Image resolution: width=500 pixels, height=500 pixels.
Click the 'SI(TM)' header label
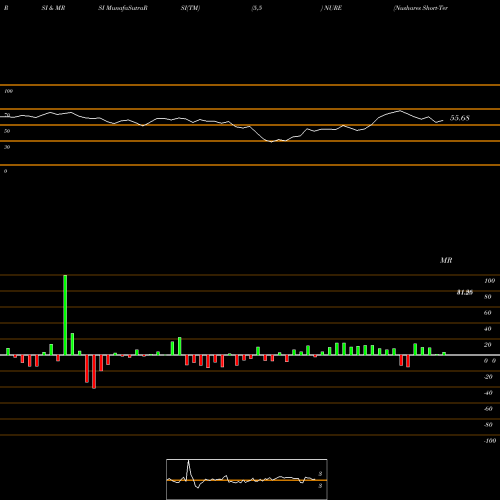tap(190, 8)
